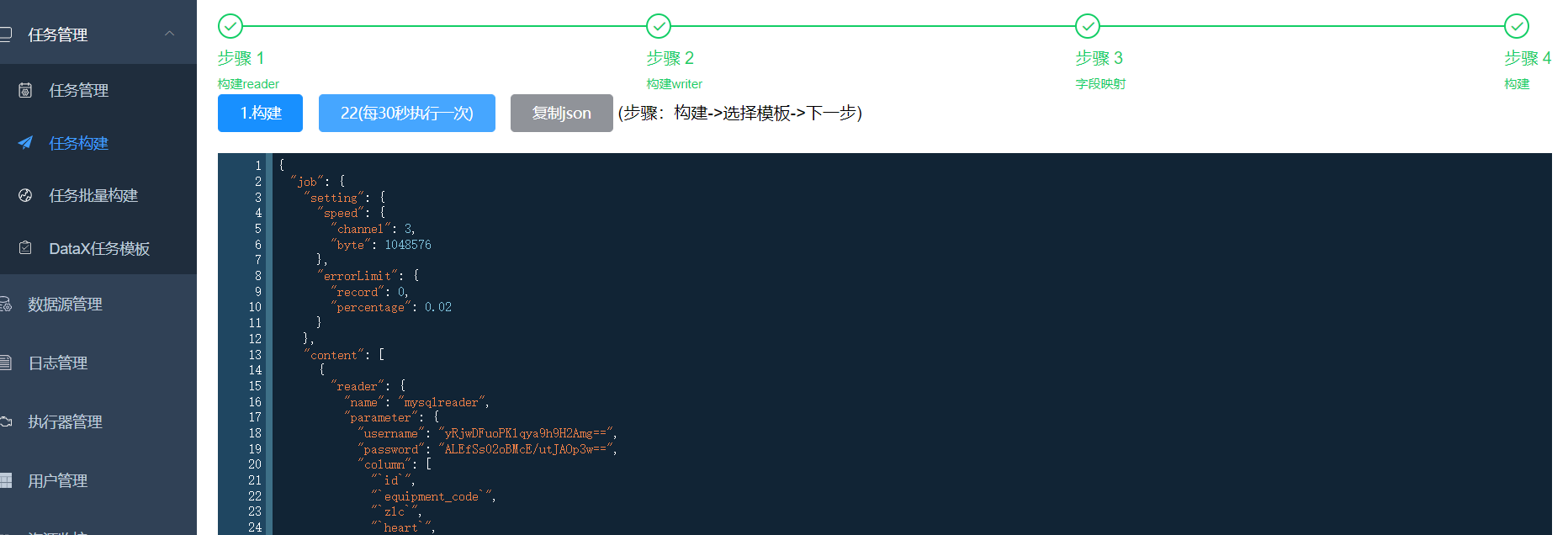Click the `heart` column entry
The width and height of the screenshot is (1568, 535).
pyautogui.click(x=403, y=527)
